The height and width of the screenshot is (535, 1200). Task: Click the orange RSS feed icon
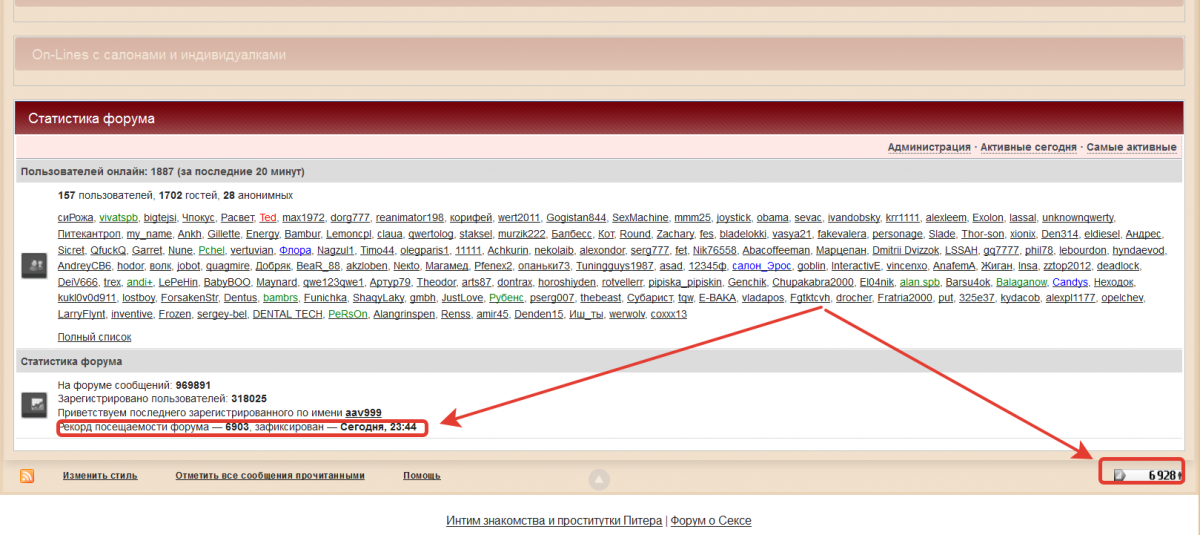click(27, 476)
